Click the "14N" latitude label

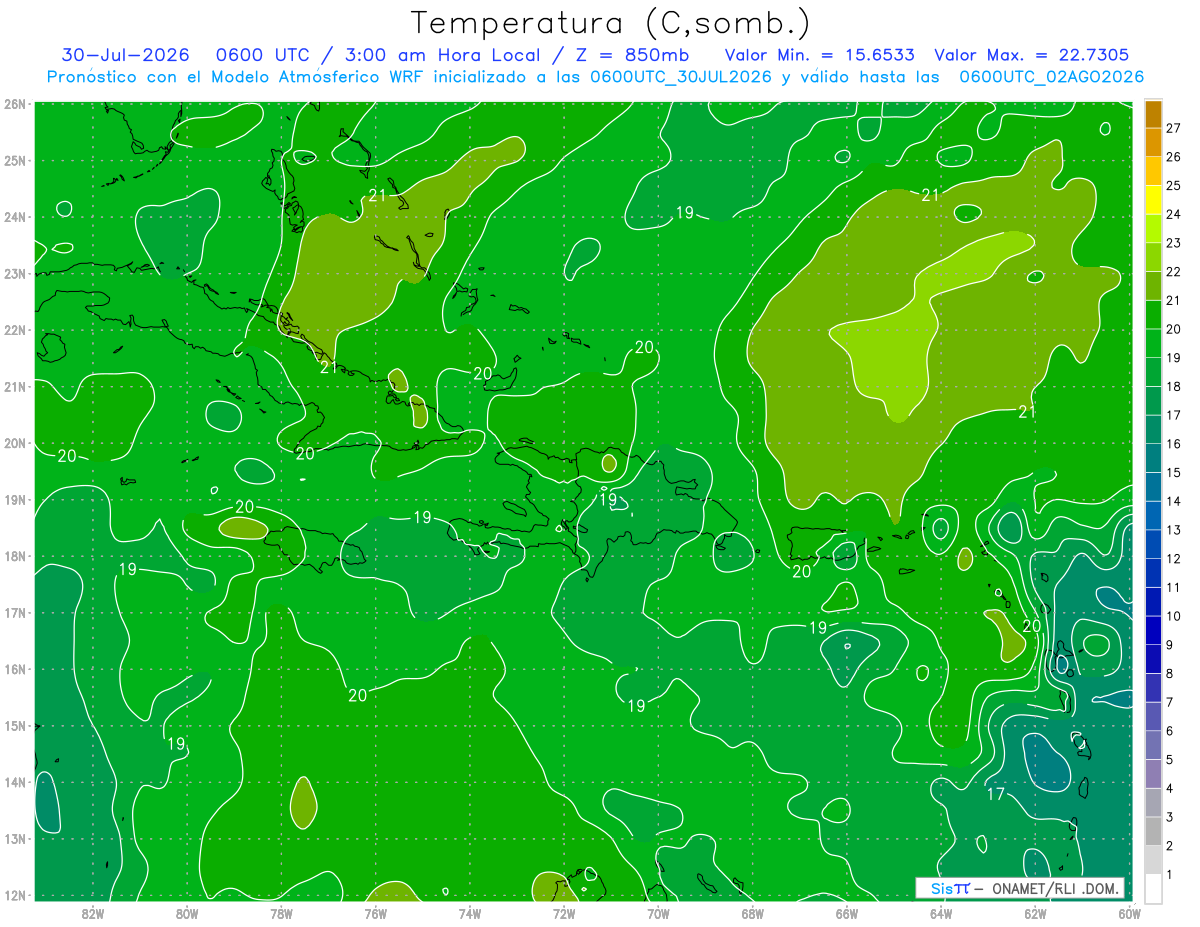15,782
